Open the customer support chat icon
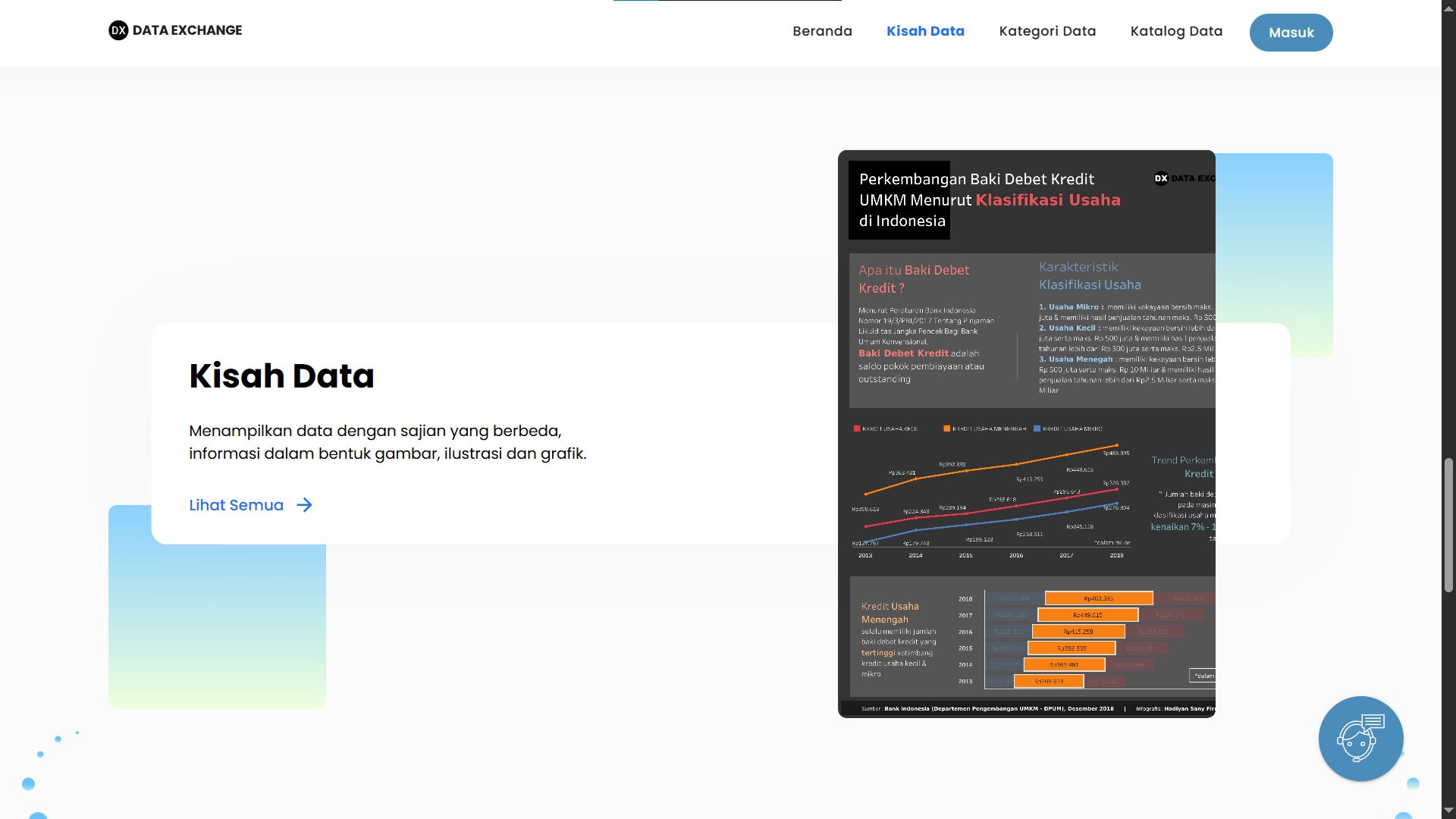 click(1360, 739)
